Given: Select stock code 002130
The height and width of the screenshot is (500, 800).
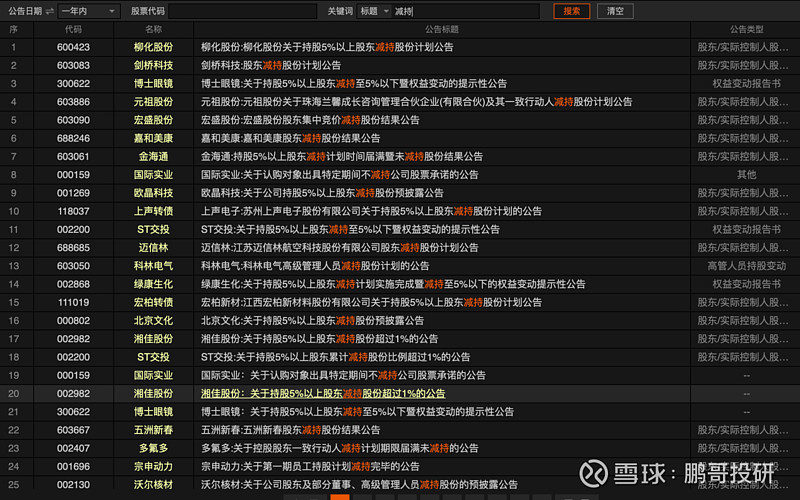Looking at the screenshot, I should click(73, 485).
